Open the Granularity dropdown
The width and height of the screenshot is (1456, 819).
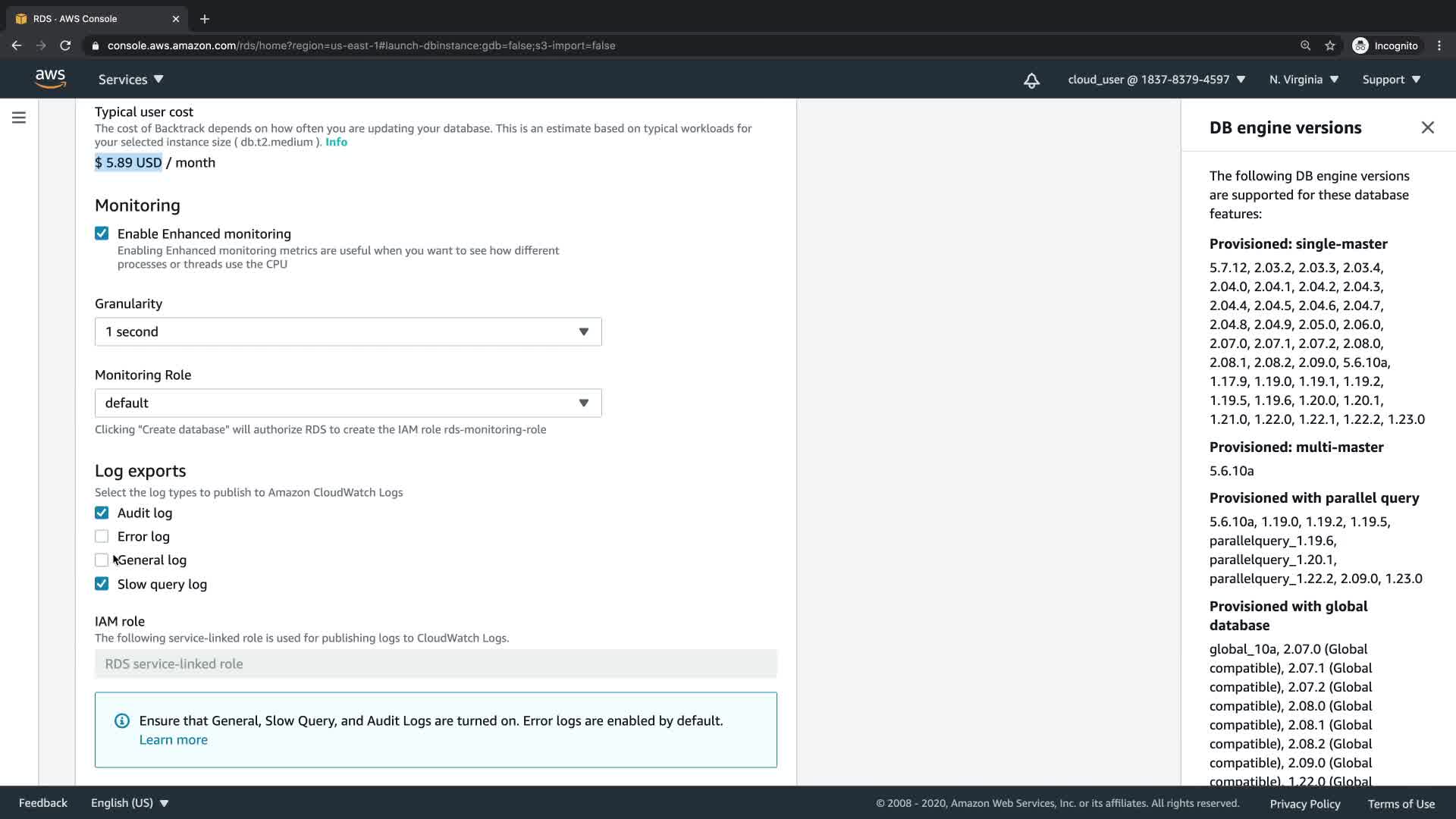(x=348, y=332)
